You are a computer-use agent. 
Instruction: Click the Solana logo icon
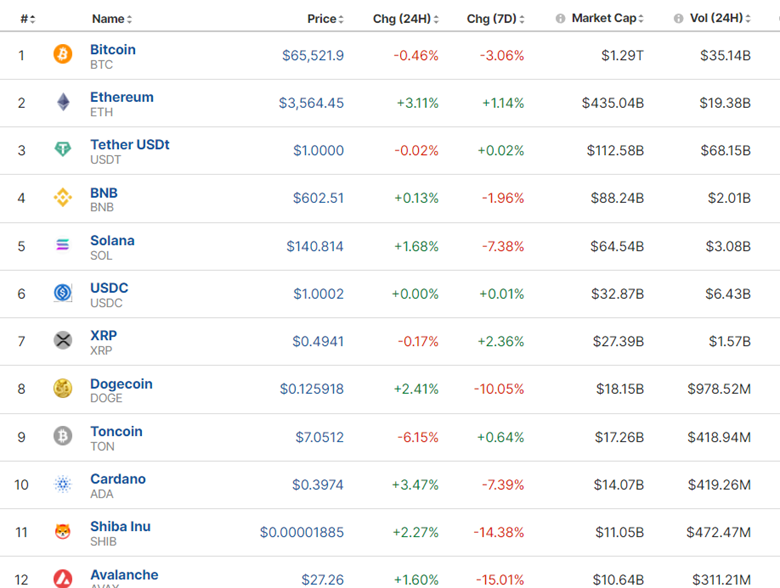pos(63,245)
